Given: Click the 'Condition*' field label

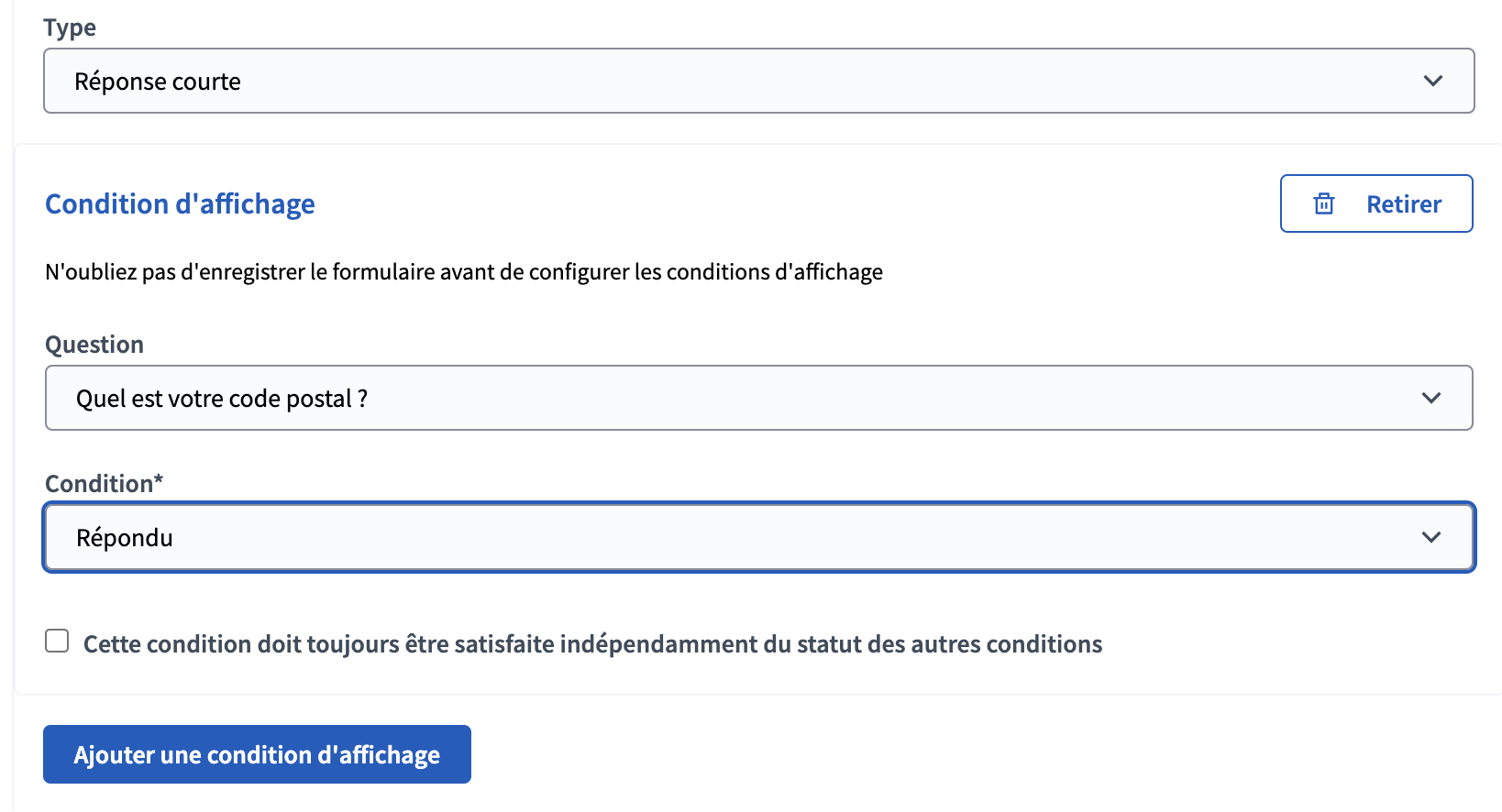Looking at the screenshot, I should (x=99, y=484).
